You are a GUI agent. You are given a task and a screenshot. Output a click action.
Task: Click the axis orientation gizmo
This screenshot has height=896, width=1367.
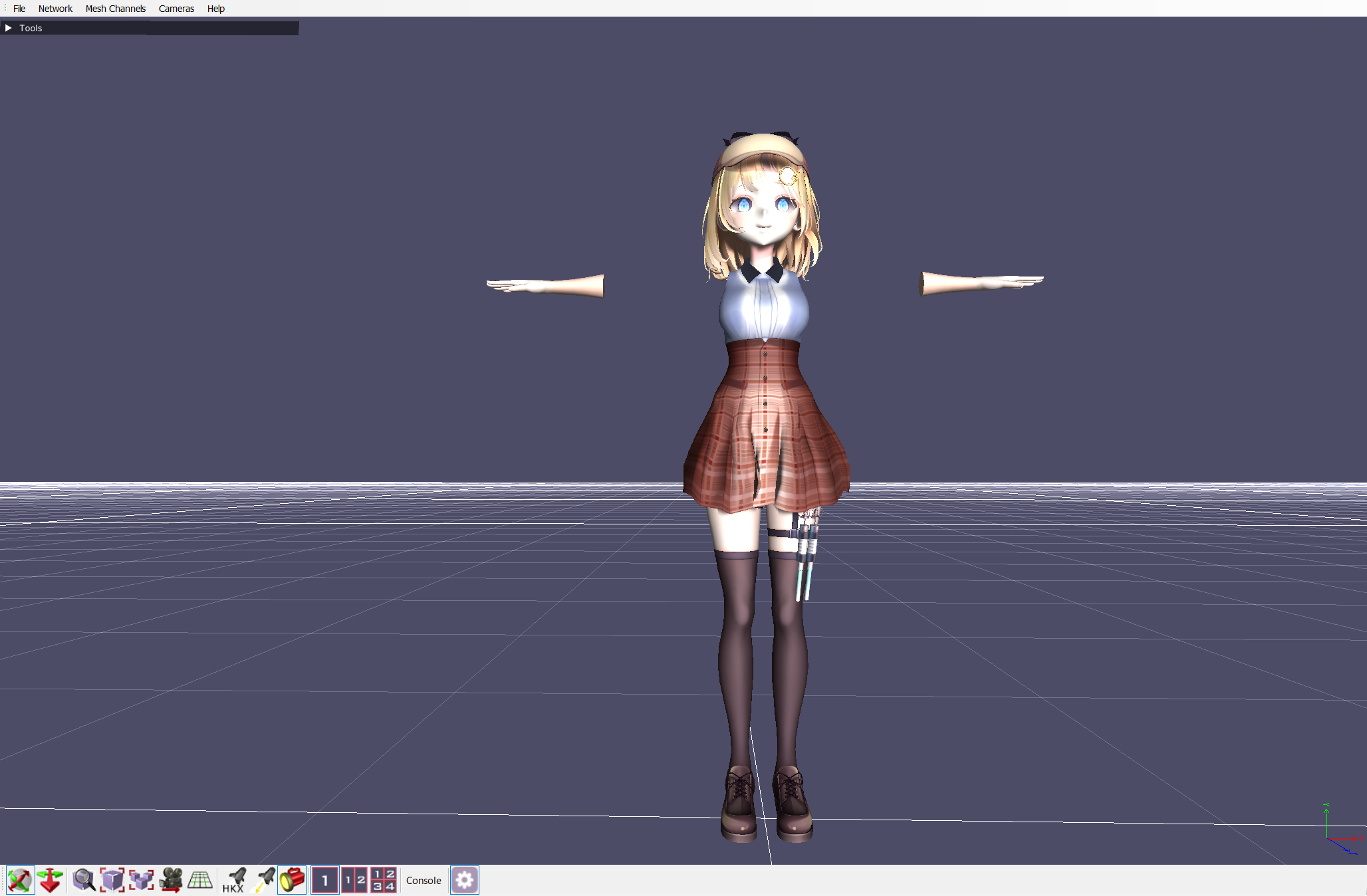pos(1342,829)
